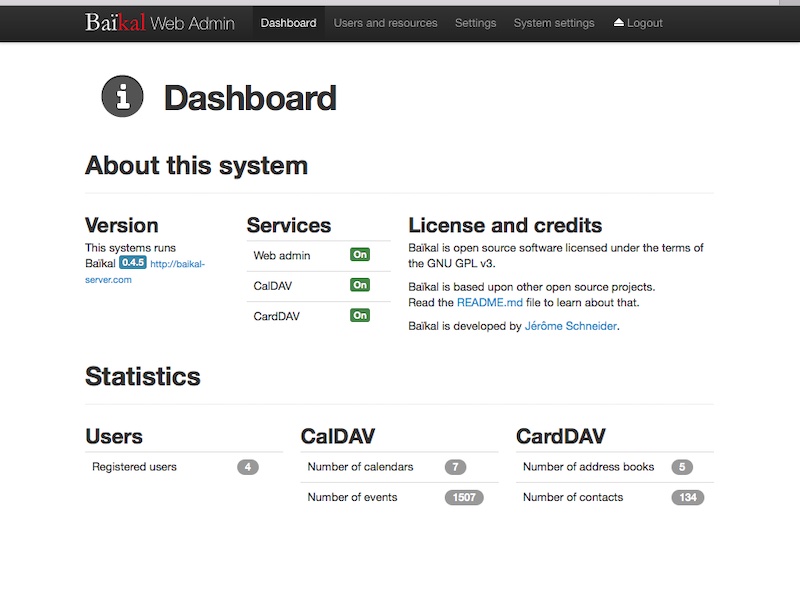Click the Number of events count 1507

[x=464, y=497]
